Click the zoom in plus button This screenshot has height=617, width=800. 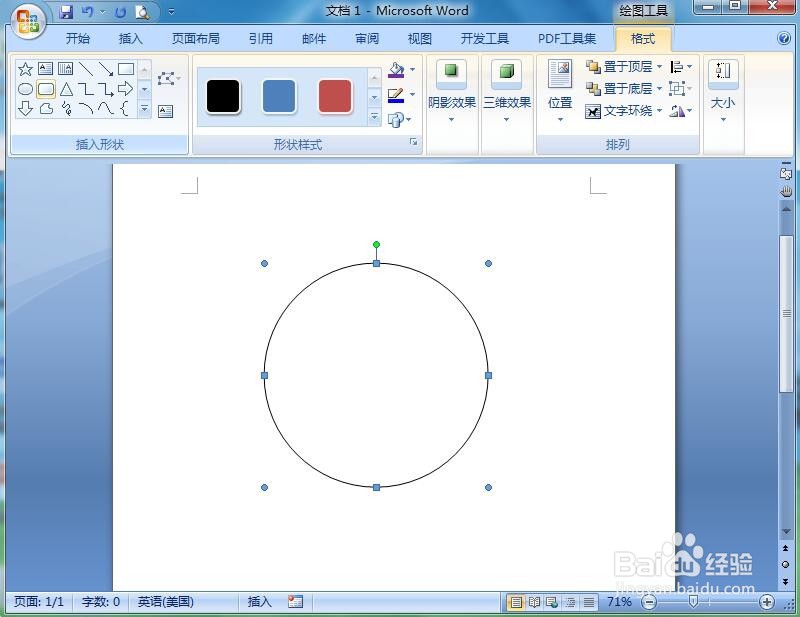click(x=766, y=602)
